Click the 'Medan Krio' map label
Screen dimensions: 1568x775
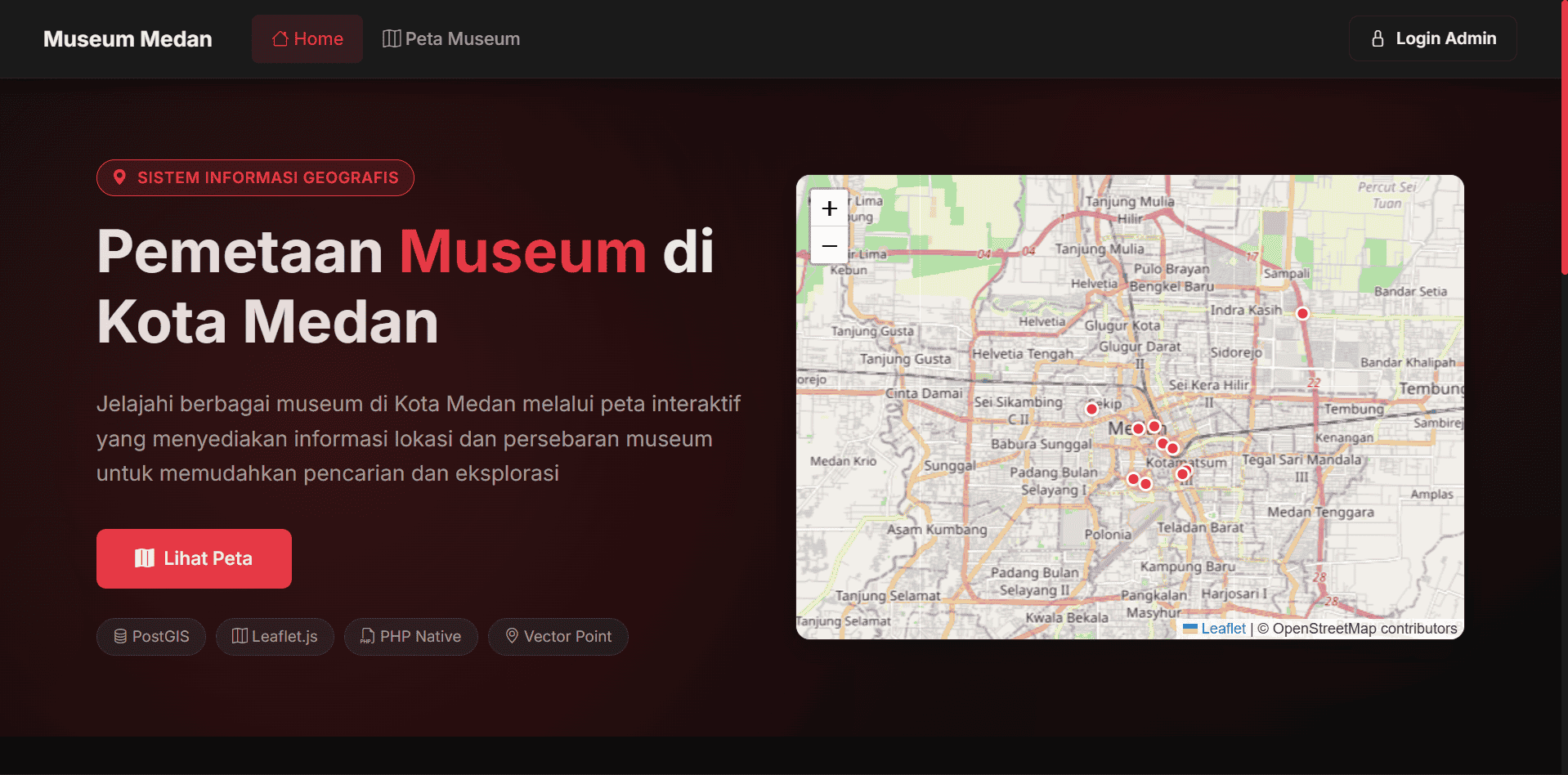click(843, 461)
